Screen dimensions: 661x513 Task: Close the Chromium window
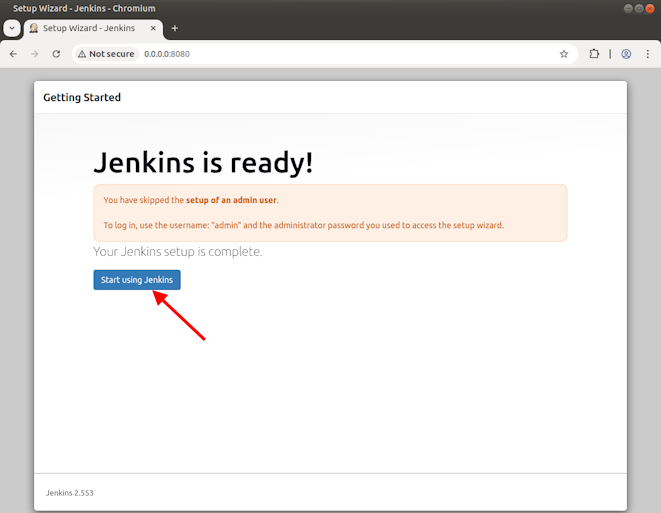(x=646, y=7)
